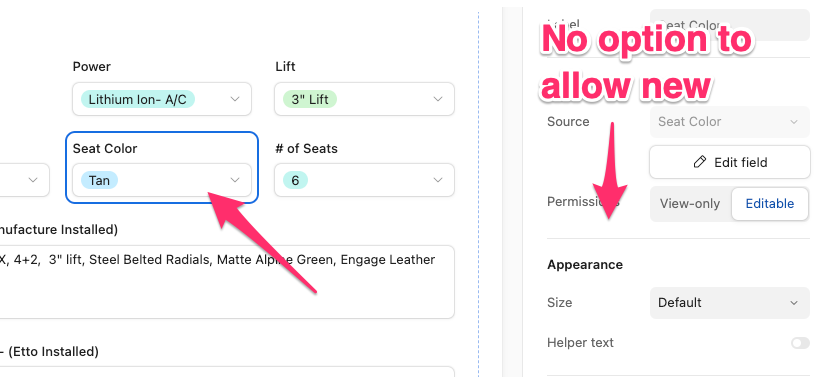
Task: Click the 6 seats tag
Action: tap(295, 180)
